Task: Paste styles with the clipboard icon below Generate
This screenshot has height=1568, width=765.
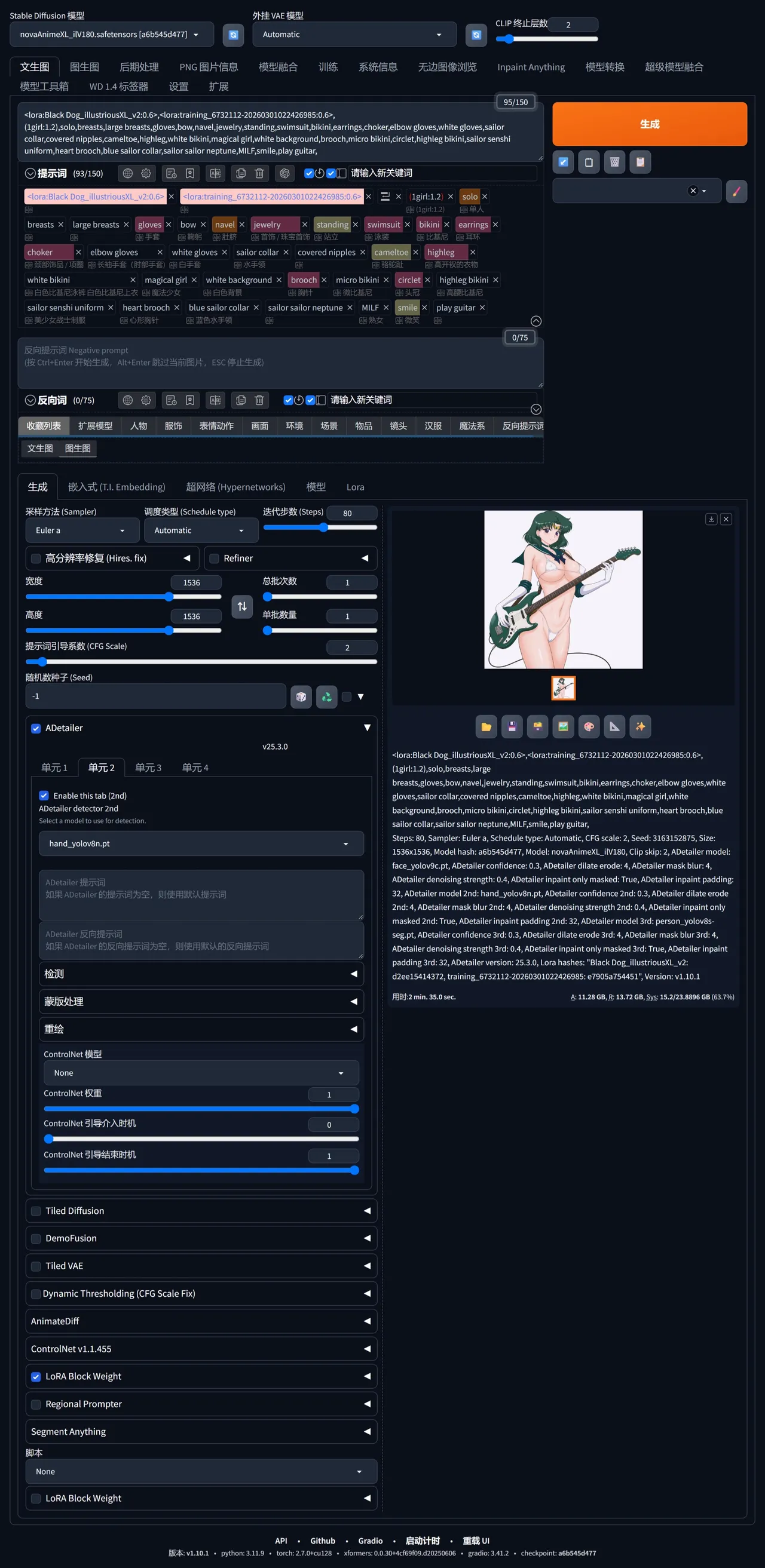Action: (x=640, y=162)
